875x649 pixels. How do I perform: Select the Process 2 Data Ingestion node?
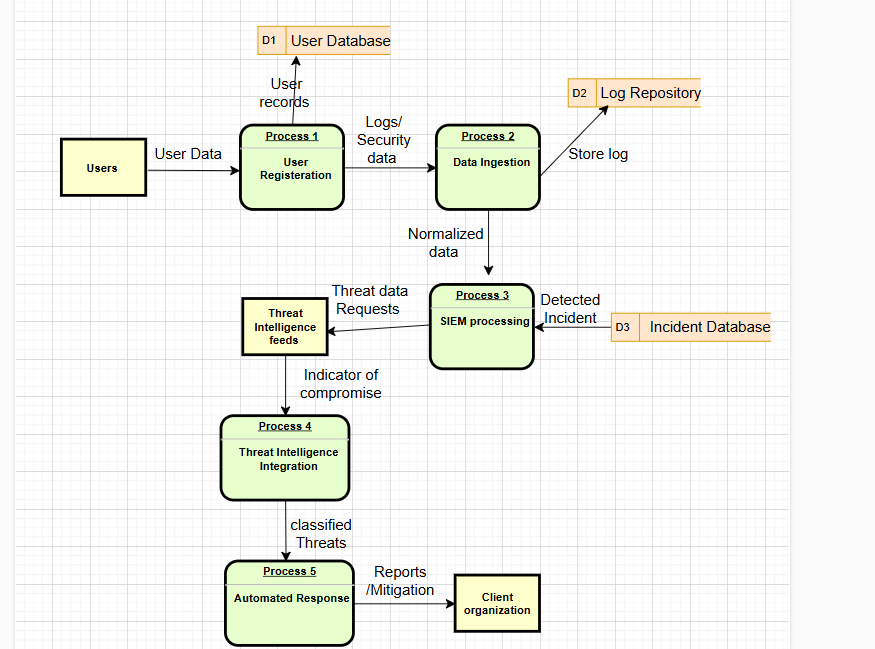point(488,167)
